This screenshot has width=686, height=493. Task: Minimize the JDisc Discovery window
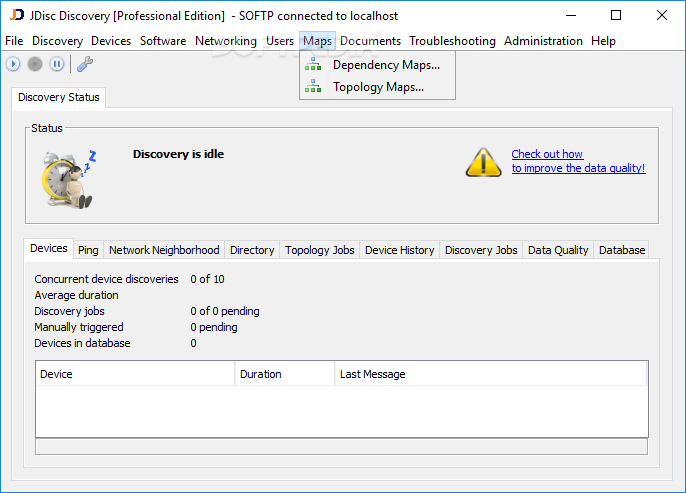[571, 15]
